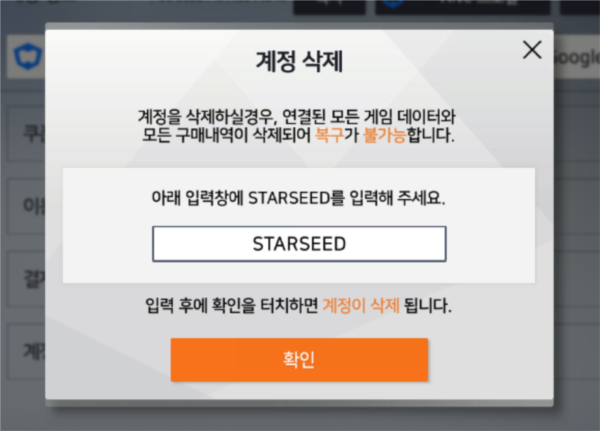Click the blue shield icon behind dialog
Viewport: 600px width, 431px height.
[28, 57]
